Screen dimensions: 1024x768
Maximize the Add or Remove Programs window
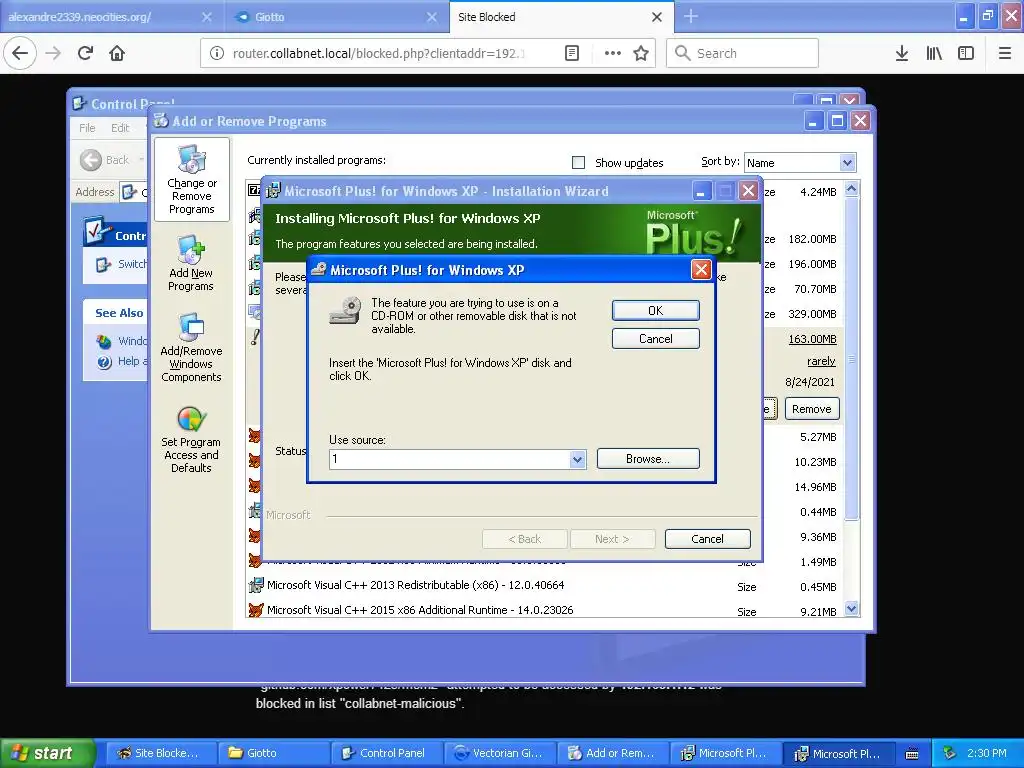(x=837, y=121)
